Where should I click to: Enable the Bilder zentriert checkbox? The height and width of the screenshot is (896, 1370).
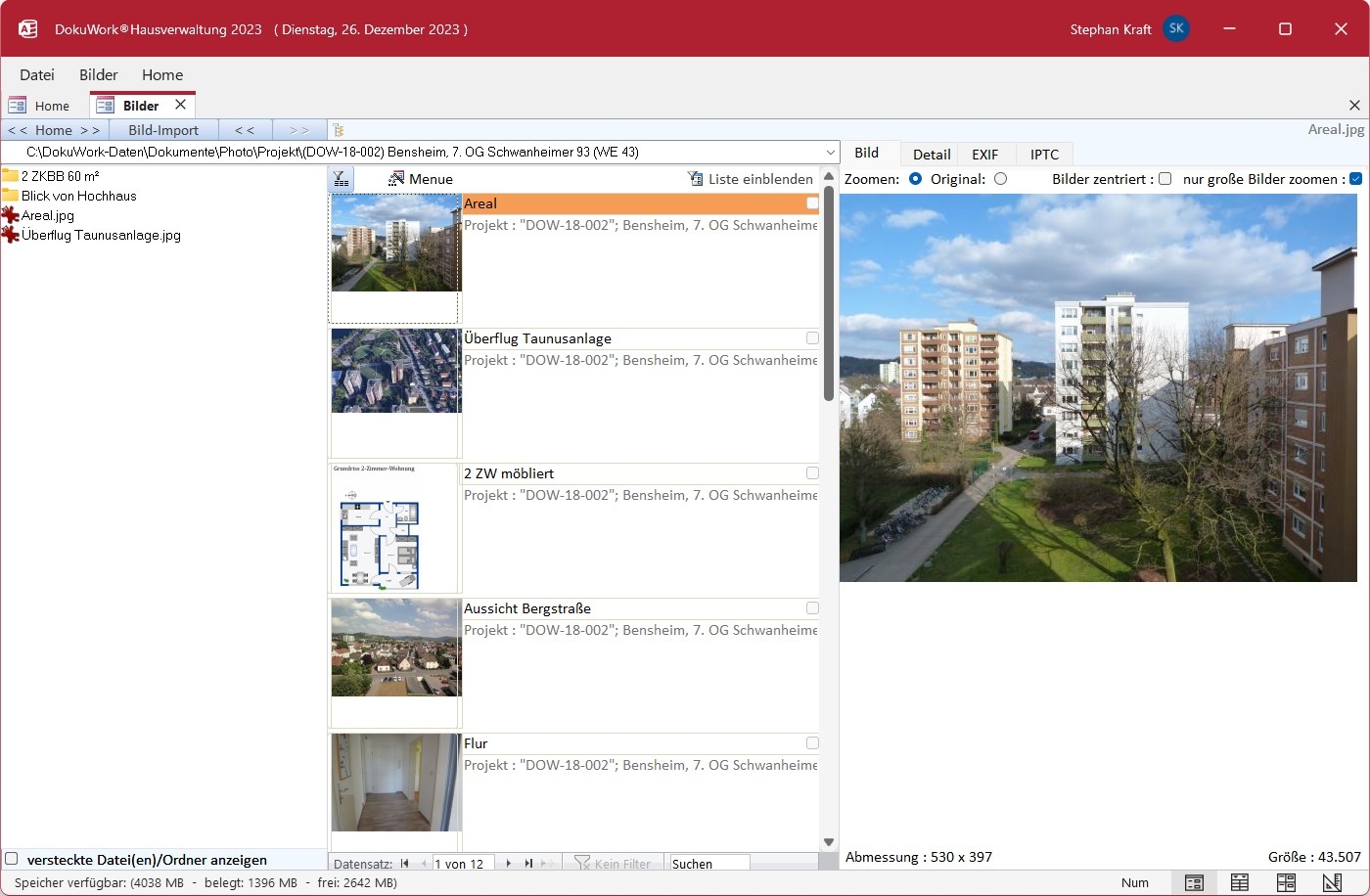point(1164,179)
